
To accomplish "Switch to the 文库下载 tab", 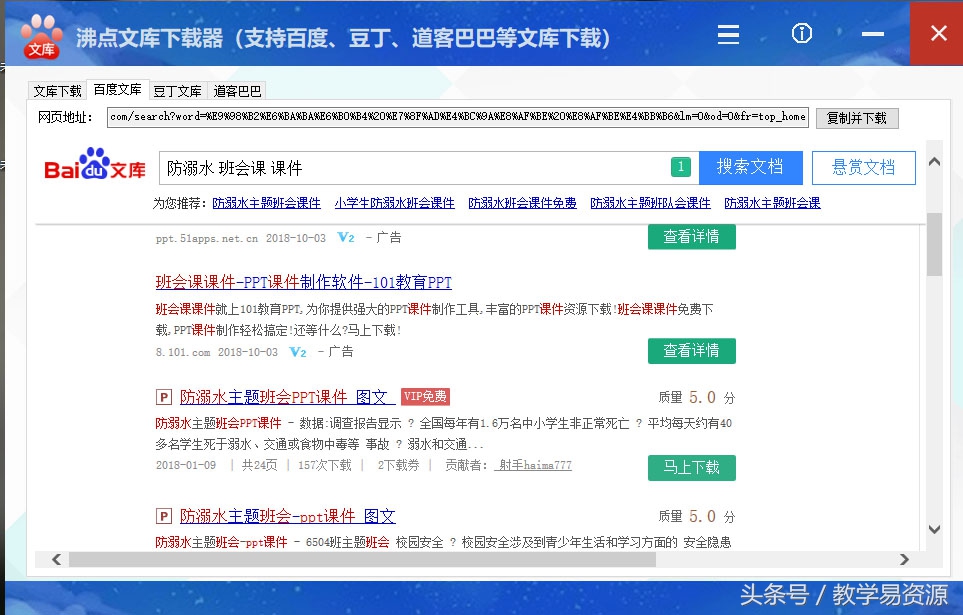I will click(x=59, y=89).
